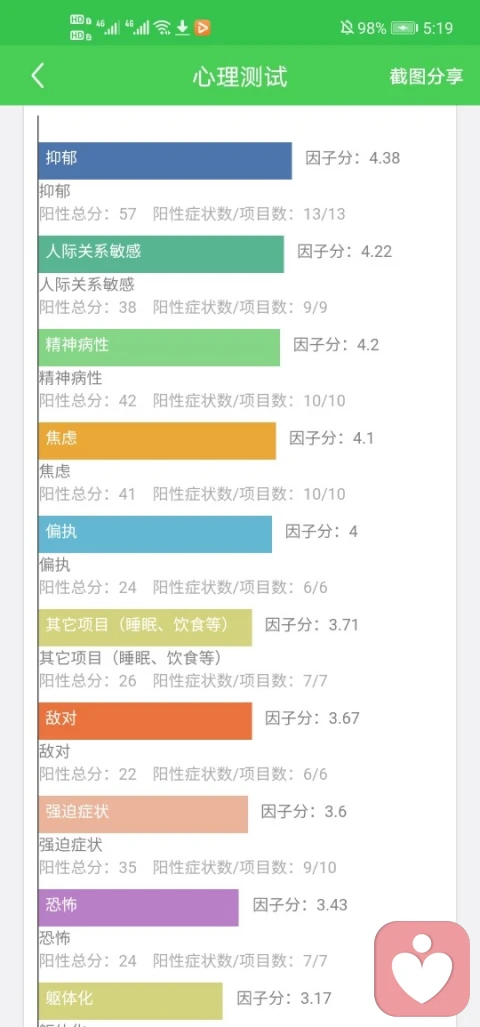Select the 心理测试 page title
The height and width of the screenshot is (1027, 480).
[240, 77]
